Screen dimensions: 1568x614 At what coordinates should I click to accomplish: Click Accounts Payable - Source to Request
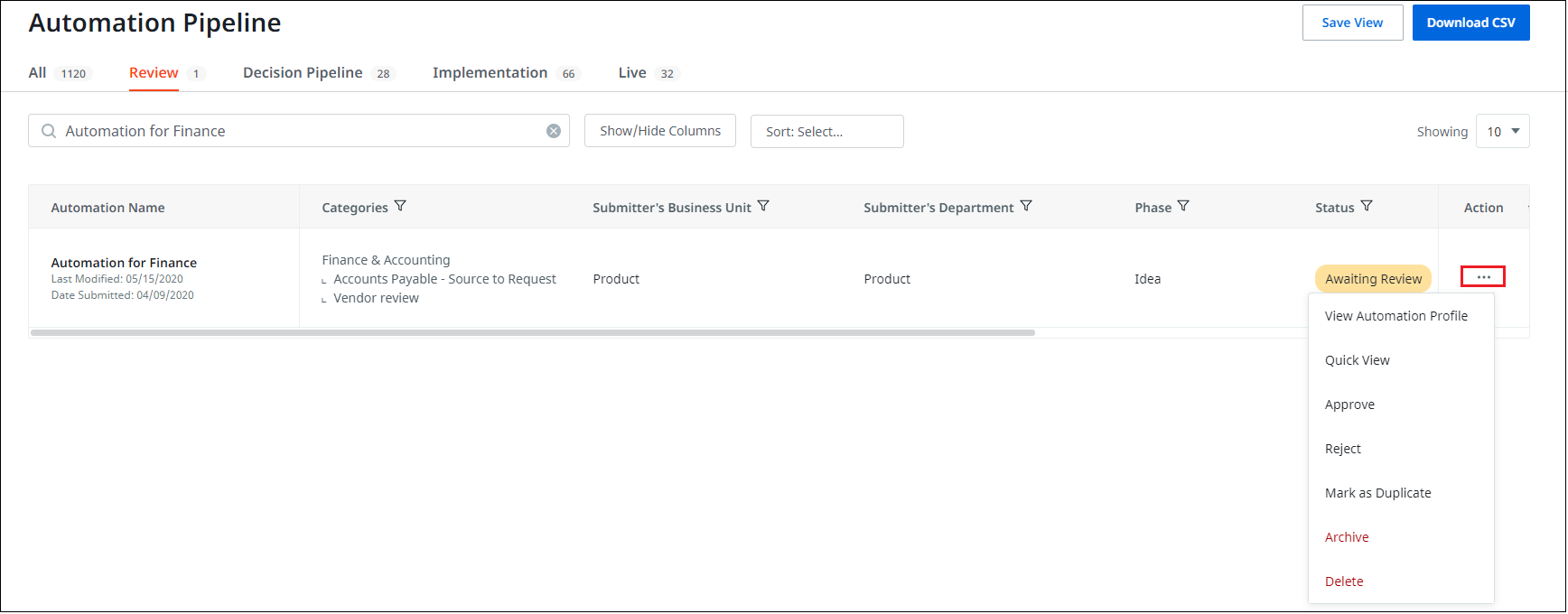pyautogui.click(x=444, y=279)
